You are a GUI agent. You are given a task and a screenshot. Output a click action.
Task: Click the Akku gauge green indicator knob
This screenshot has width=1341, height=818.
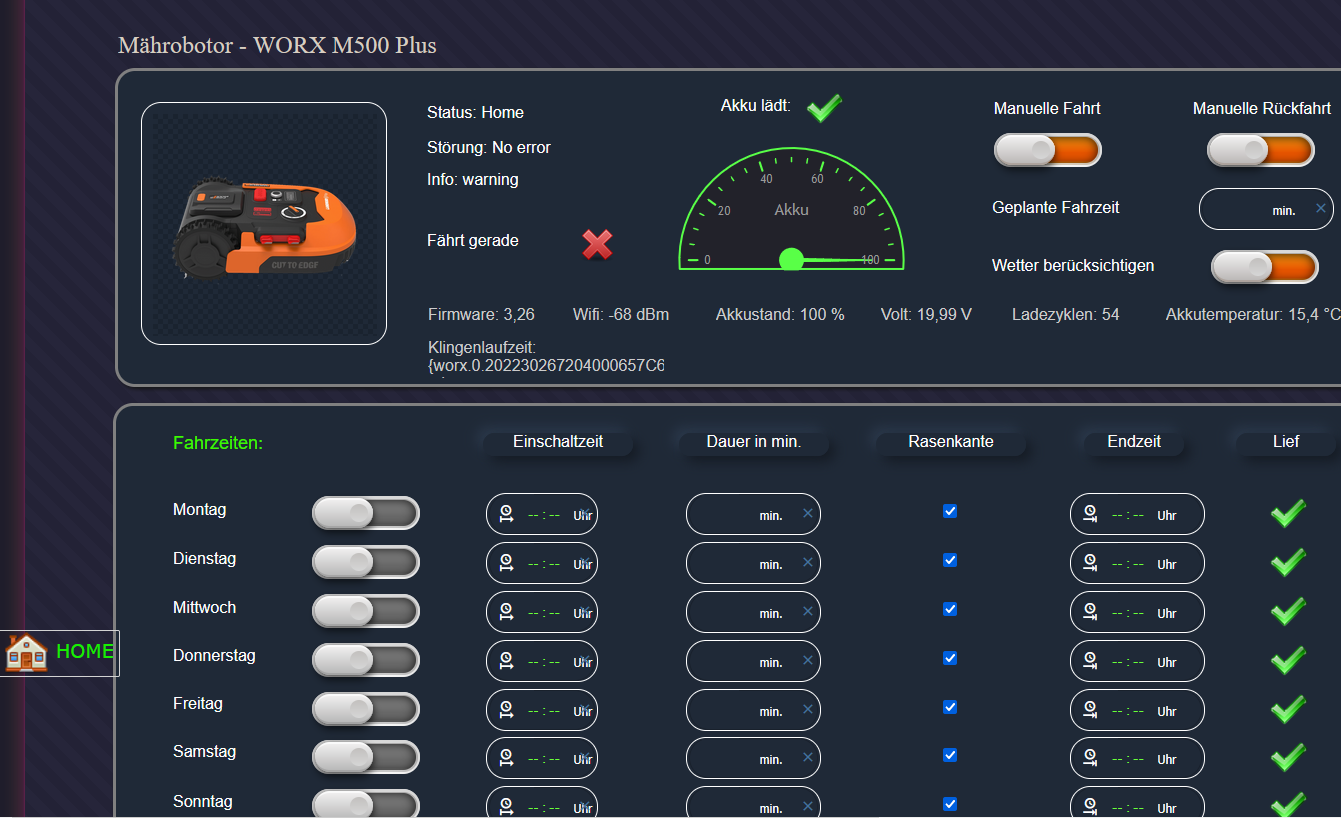tap(791, 259)
